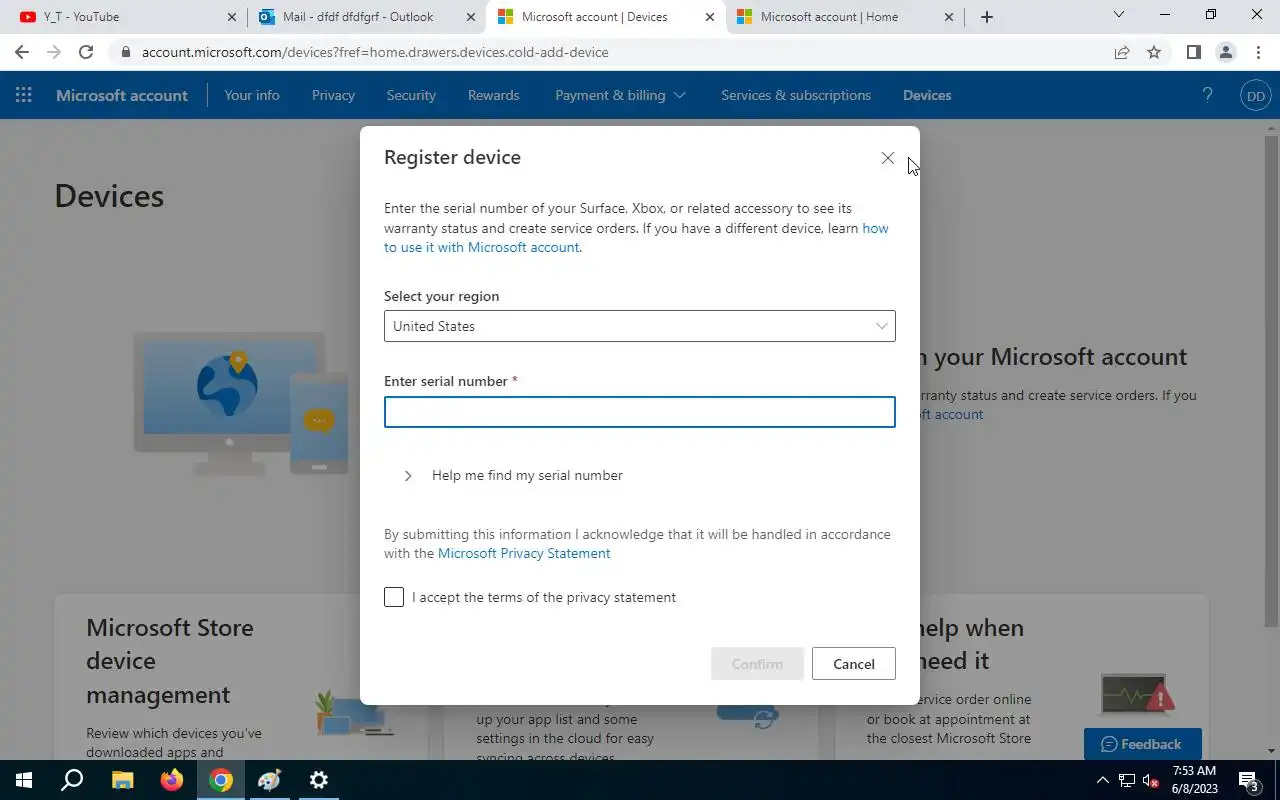1280x800 pixels.
Task: Open the Windows Start menu
Action: click(x=24, y=780)
